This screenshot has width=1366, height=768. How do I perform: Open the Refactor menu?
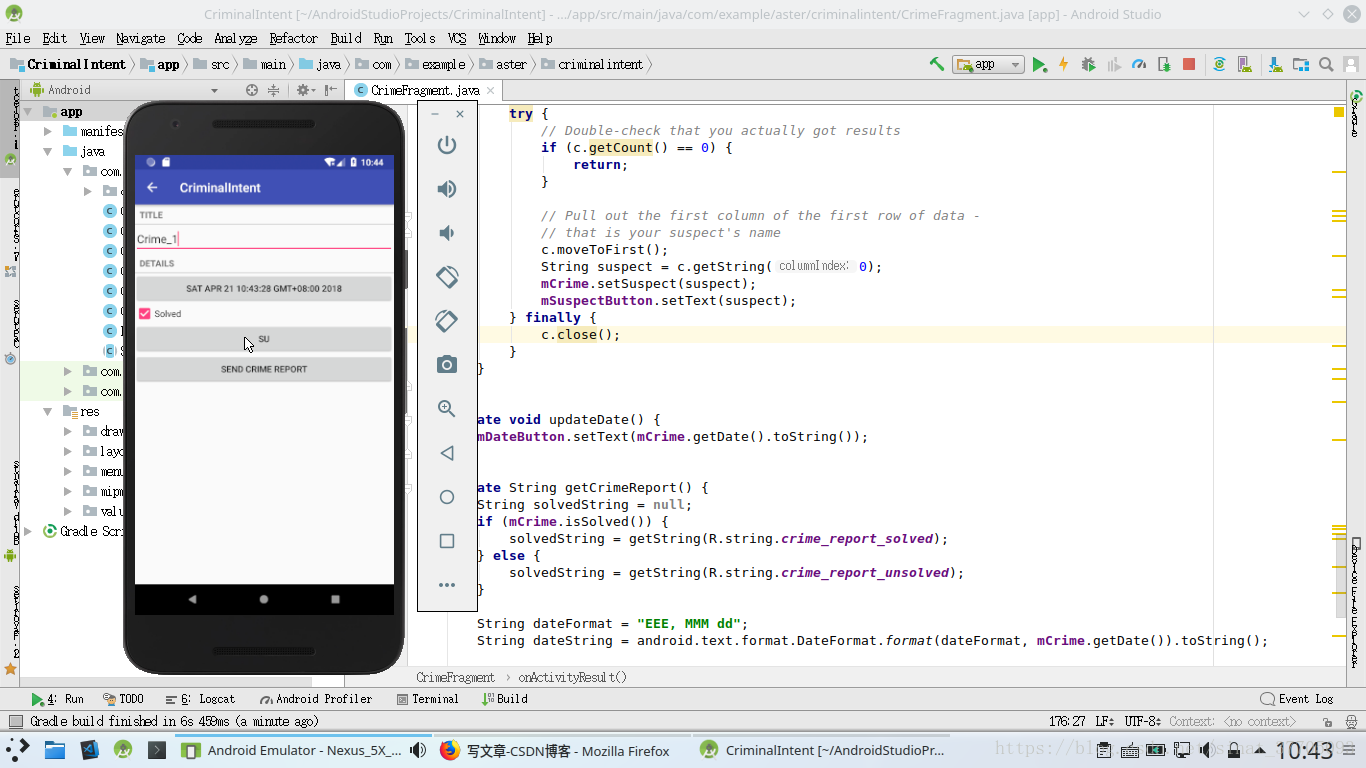click(293, 38)
